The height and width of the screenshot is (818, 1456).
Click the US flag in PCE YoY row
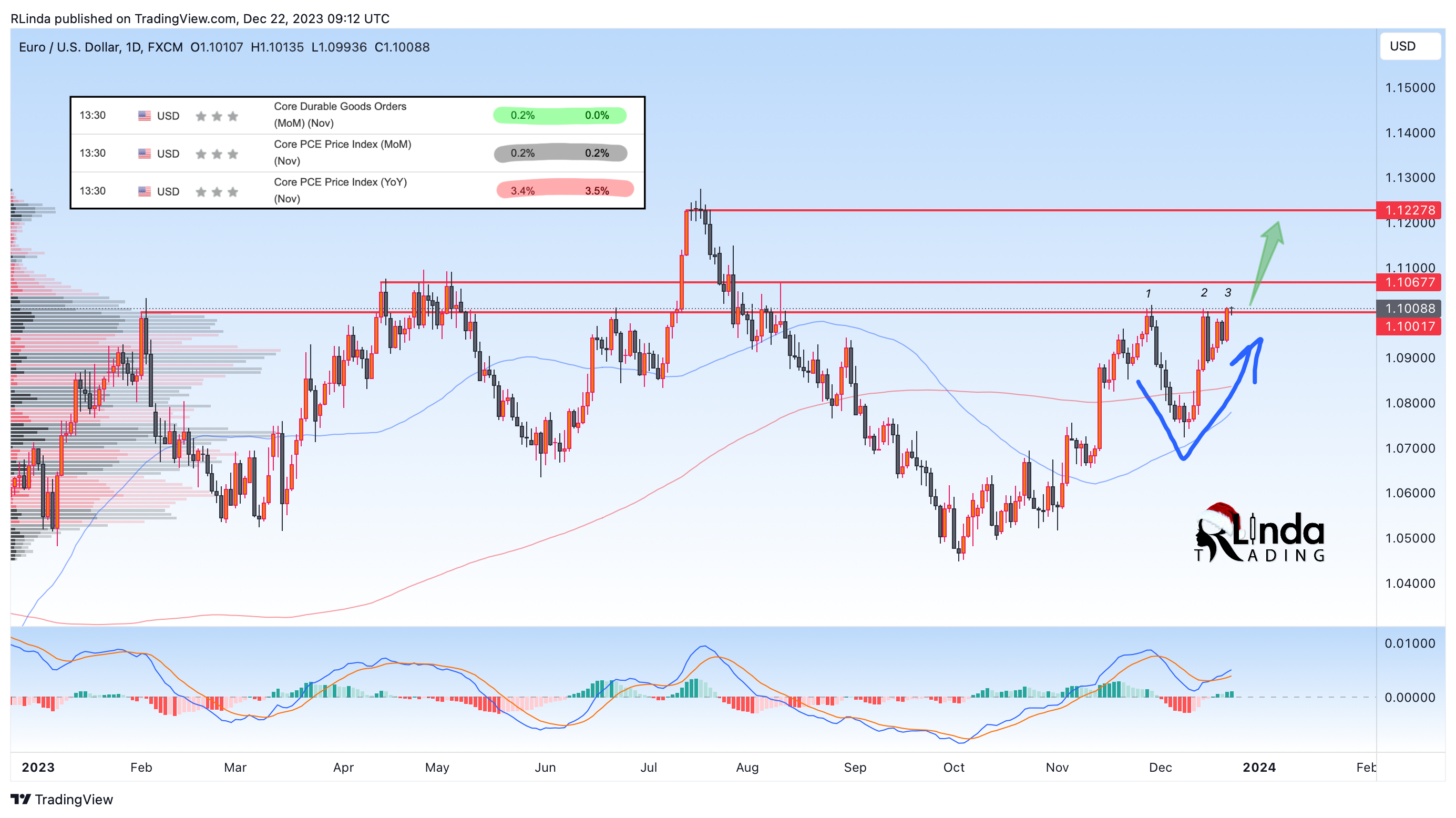click(x=144, y=191)
